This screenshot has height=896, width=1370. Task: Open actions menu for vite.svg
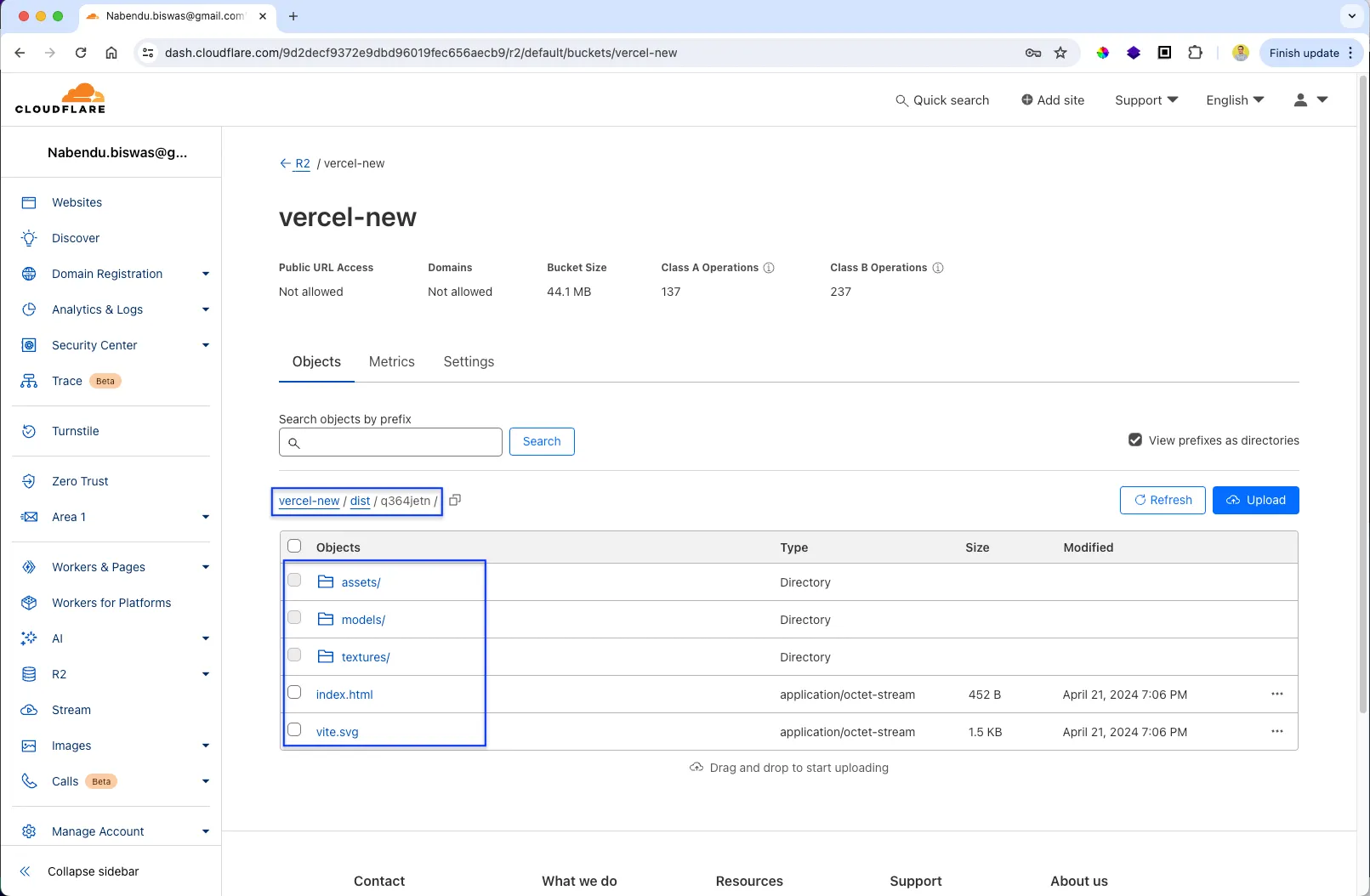click(1277, 732)
